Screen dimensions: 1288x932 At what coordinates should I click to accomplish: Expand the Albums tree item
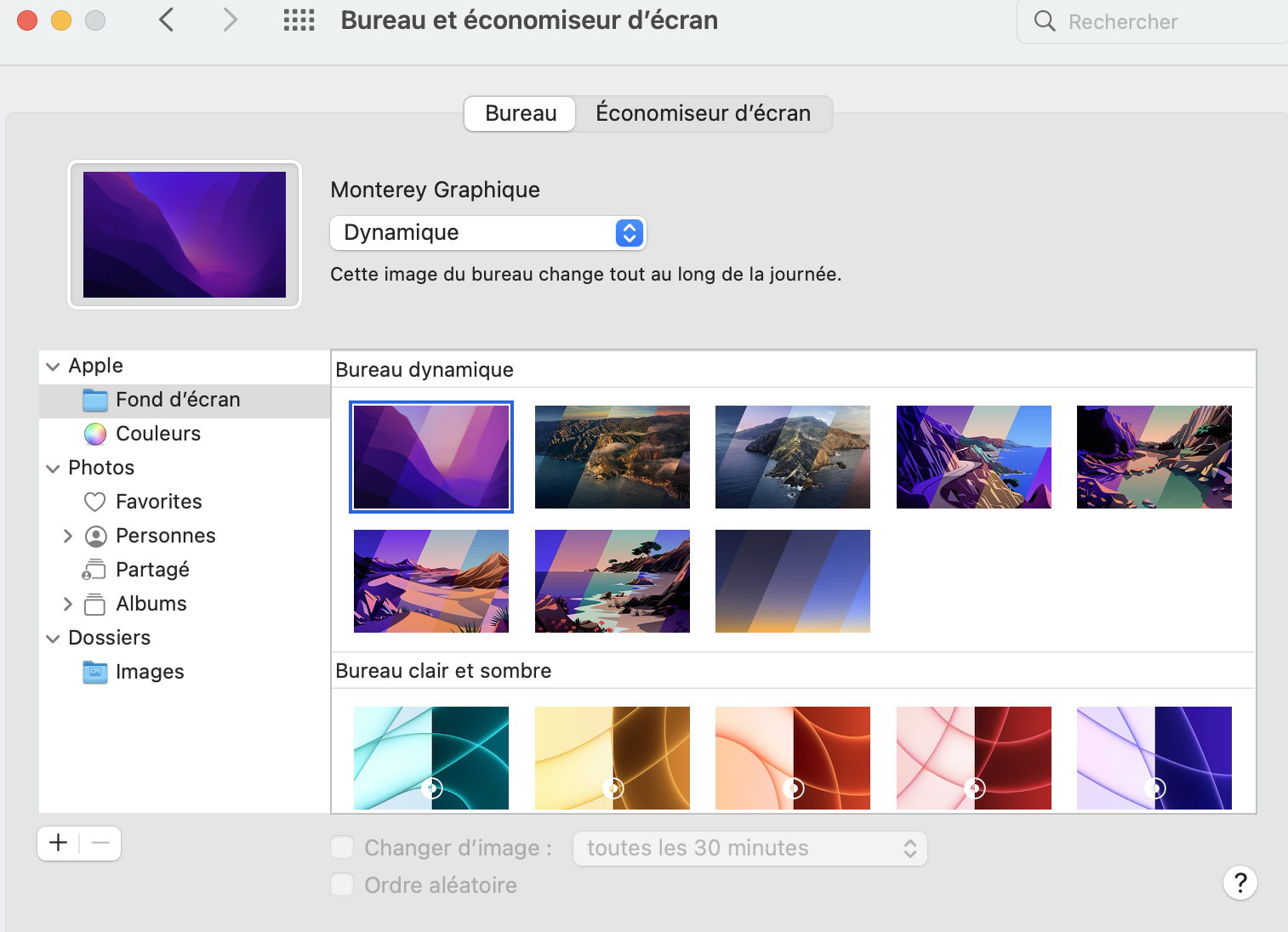tap(68, 604)
